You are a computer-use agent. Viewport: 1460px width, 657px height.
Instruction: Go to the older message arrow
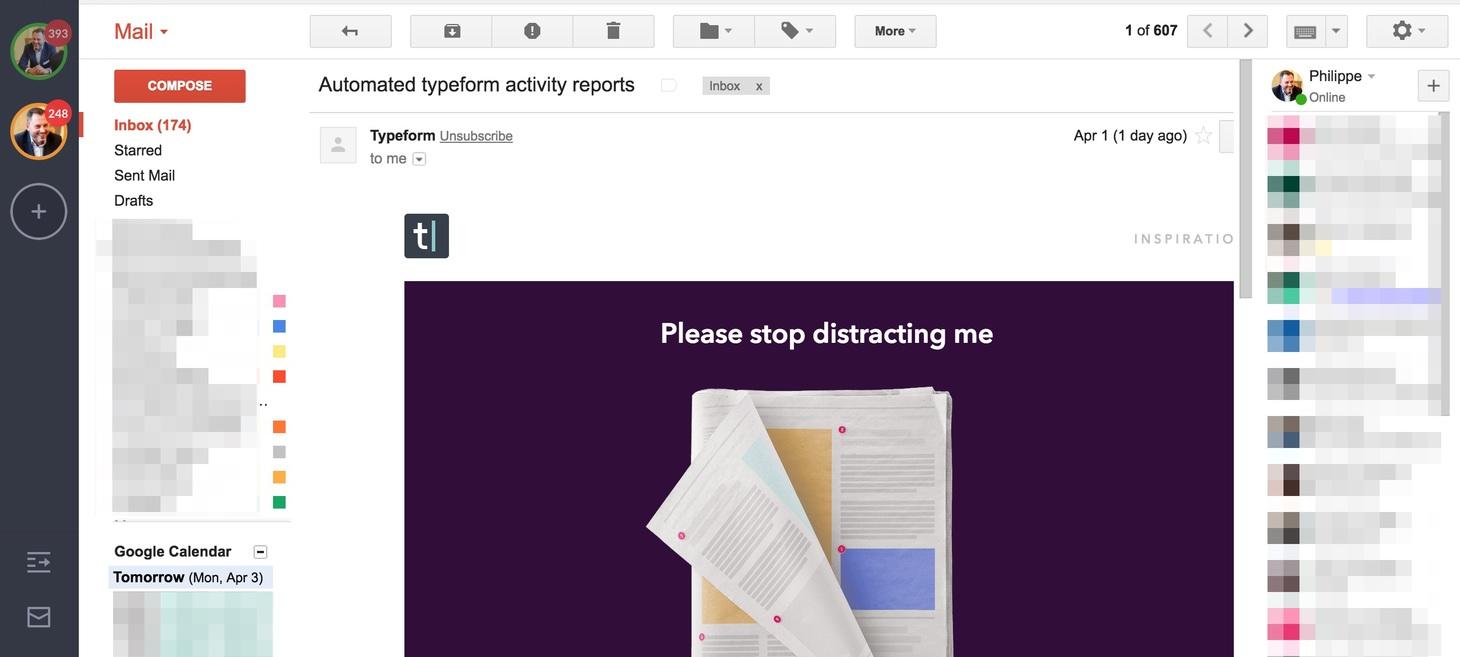pyautogui.click(x=1248, y=31)
